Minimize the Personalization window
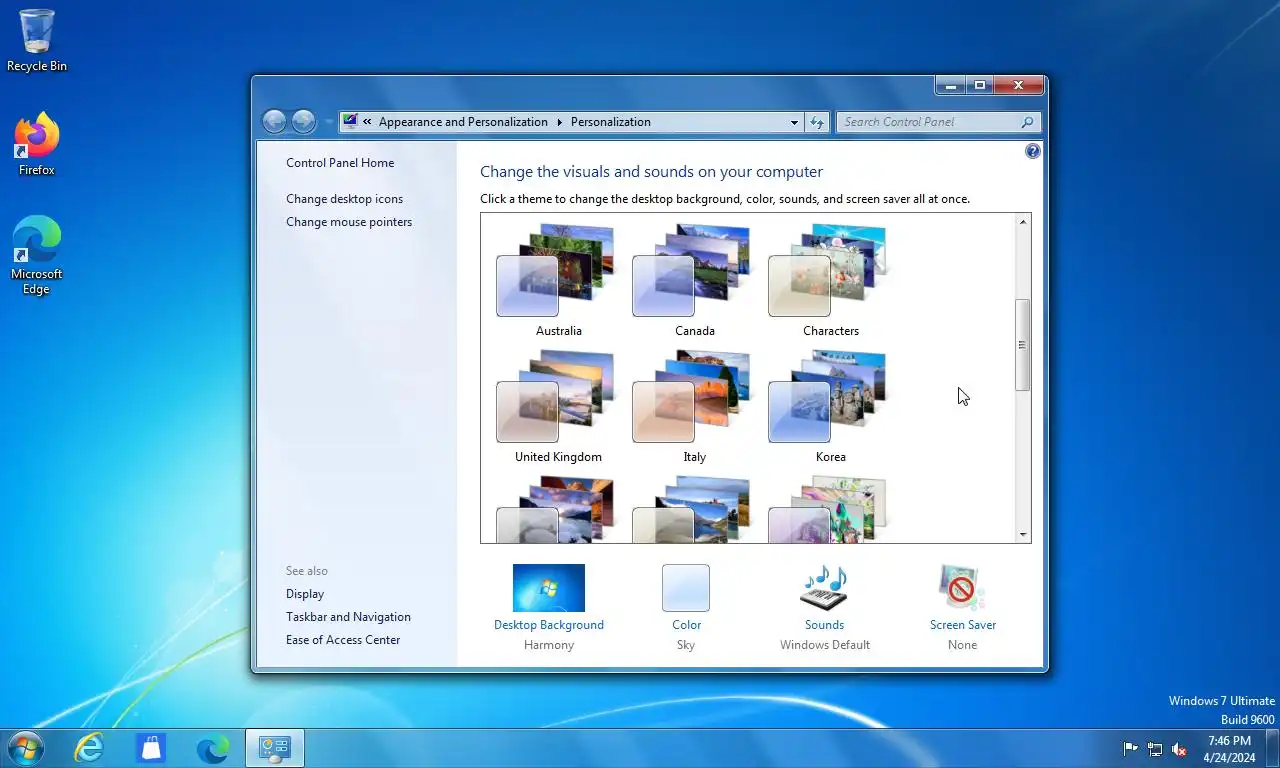The width and height of the screenshot is (1280, 768). click(951, 86)
